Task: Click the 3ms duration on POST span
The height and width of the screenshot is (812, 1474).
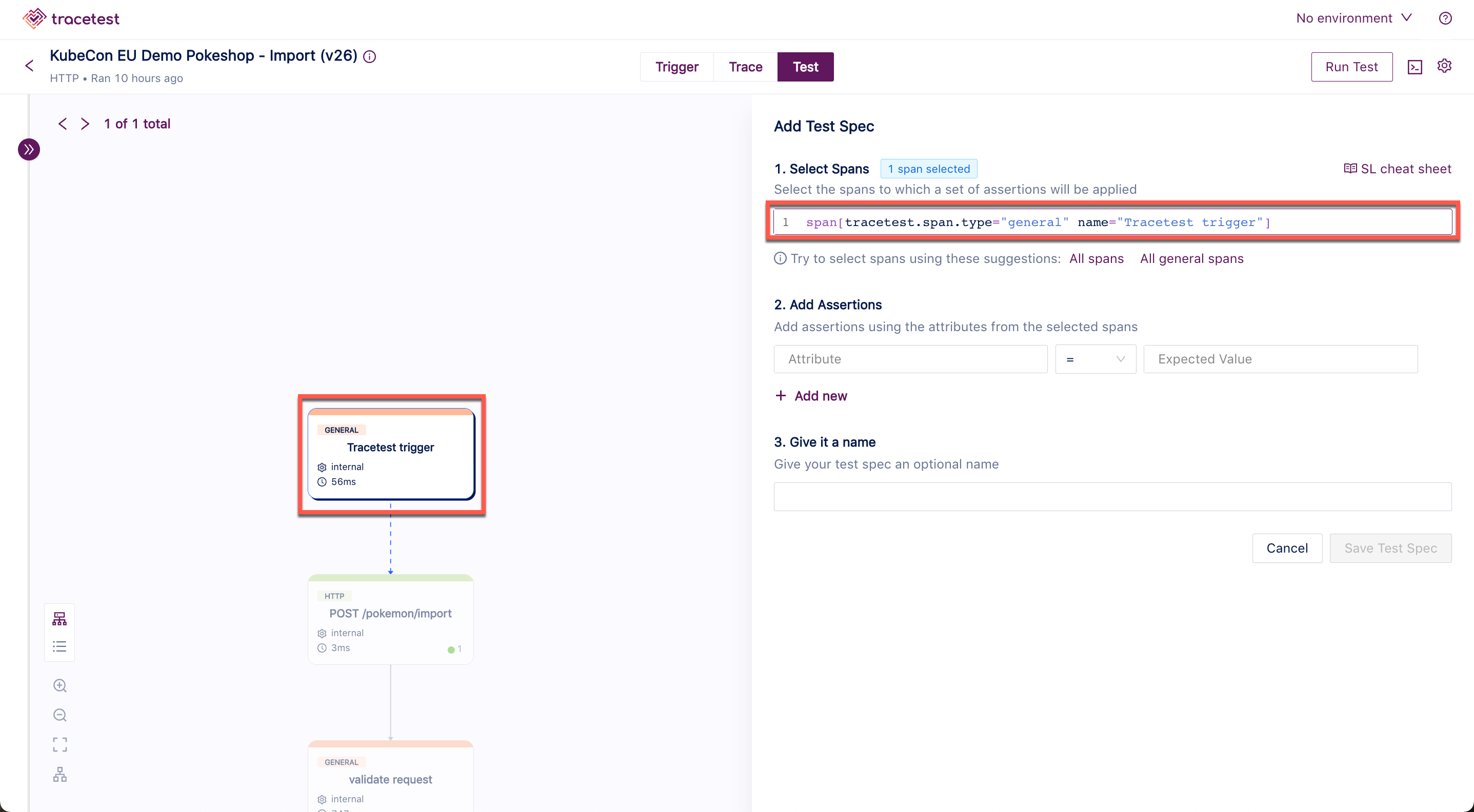Action: click(x=341, y=648)
